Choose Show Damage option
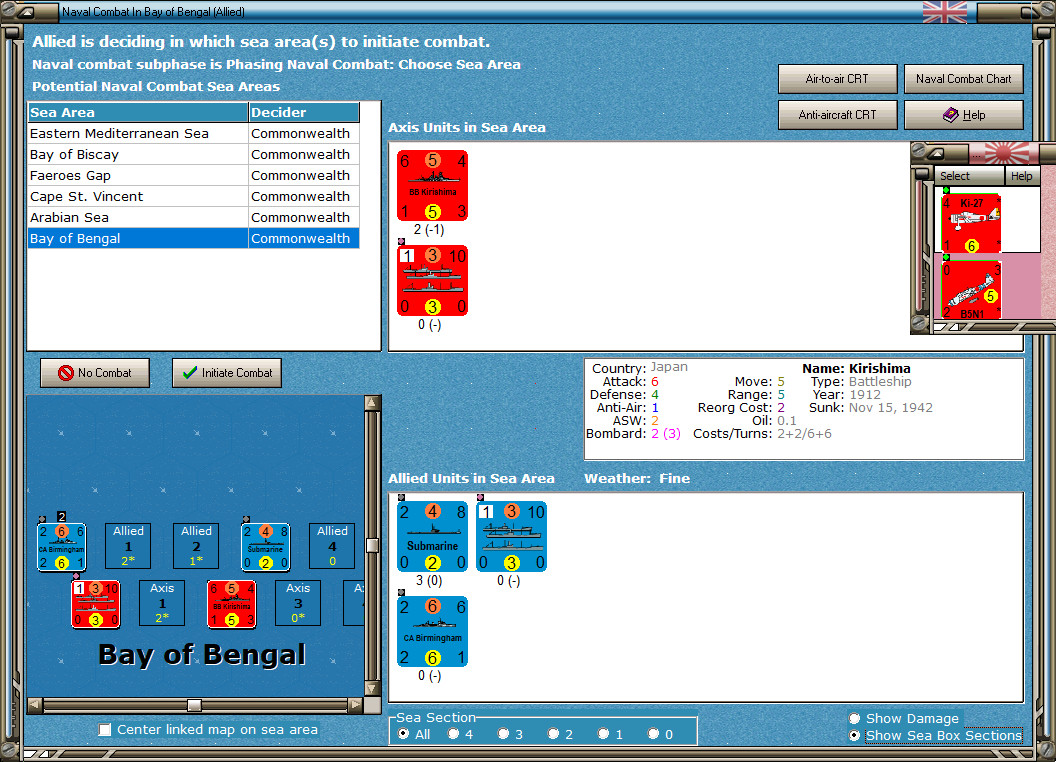 (x=855, y=718)
